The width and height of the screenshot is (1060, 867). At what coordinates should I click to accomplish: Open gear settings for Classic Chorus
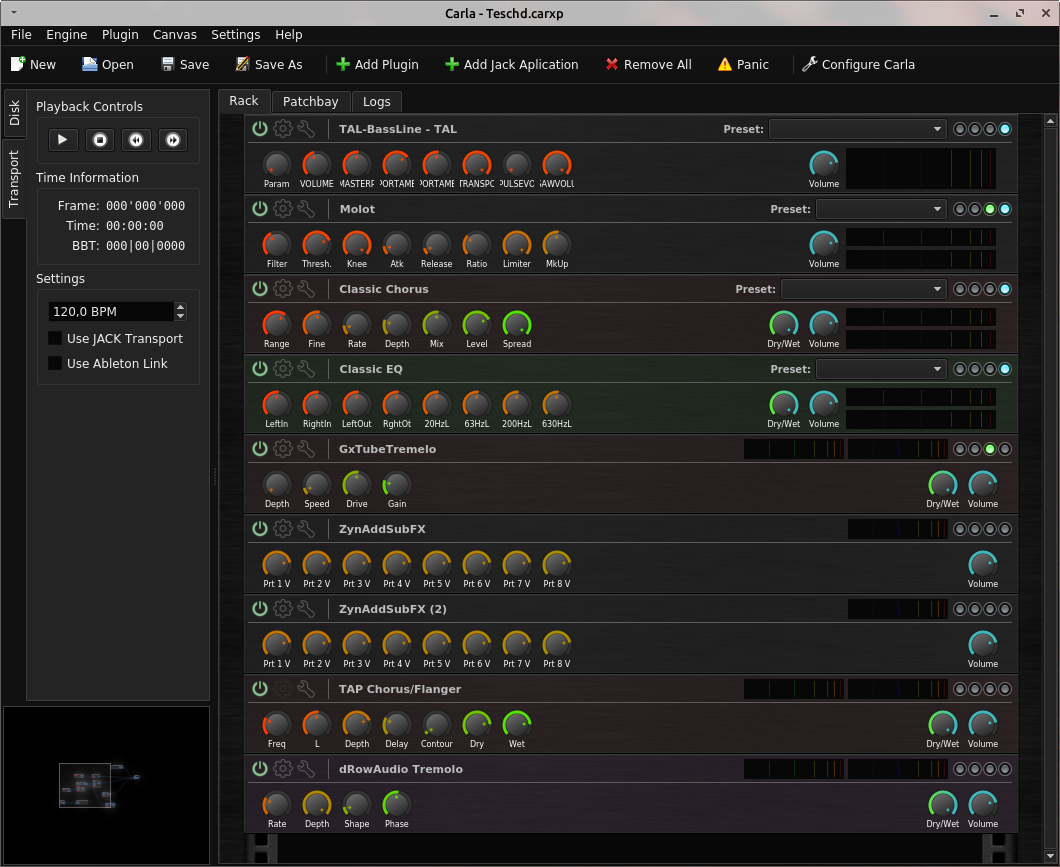[283, 289]
